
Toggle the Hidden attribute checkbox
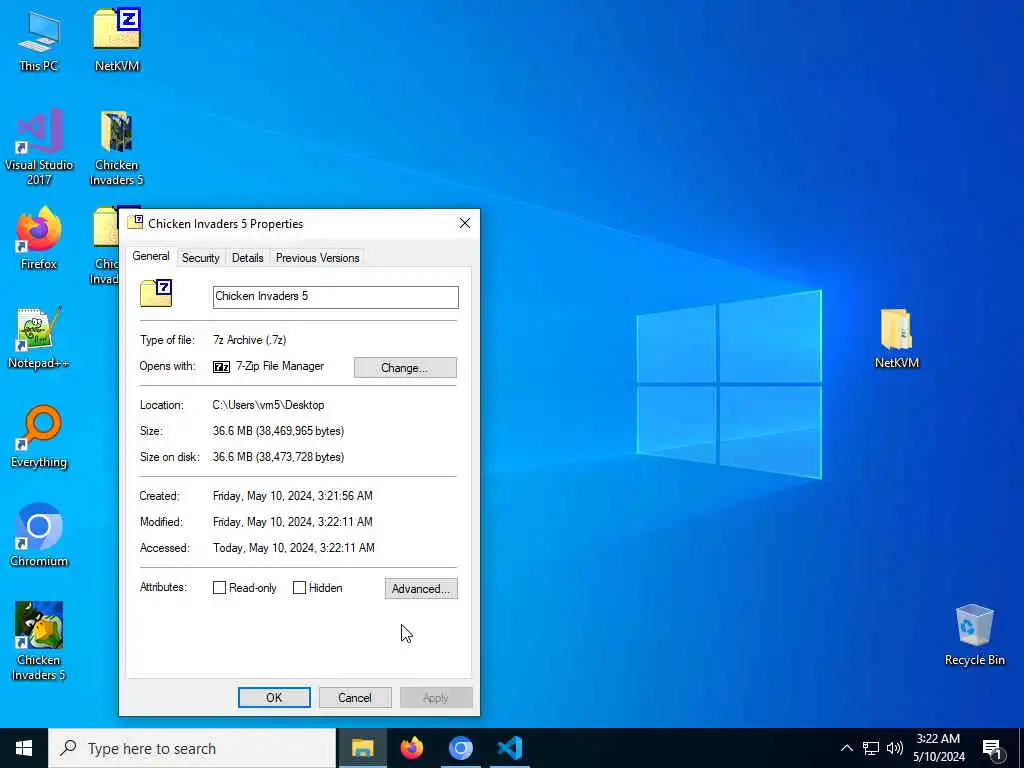click(299, 588)
